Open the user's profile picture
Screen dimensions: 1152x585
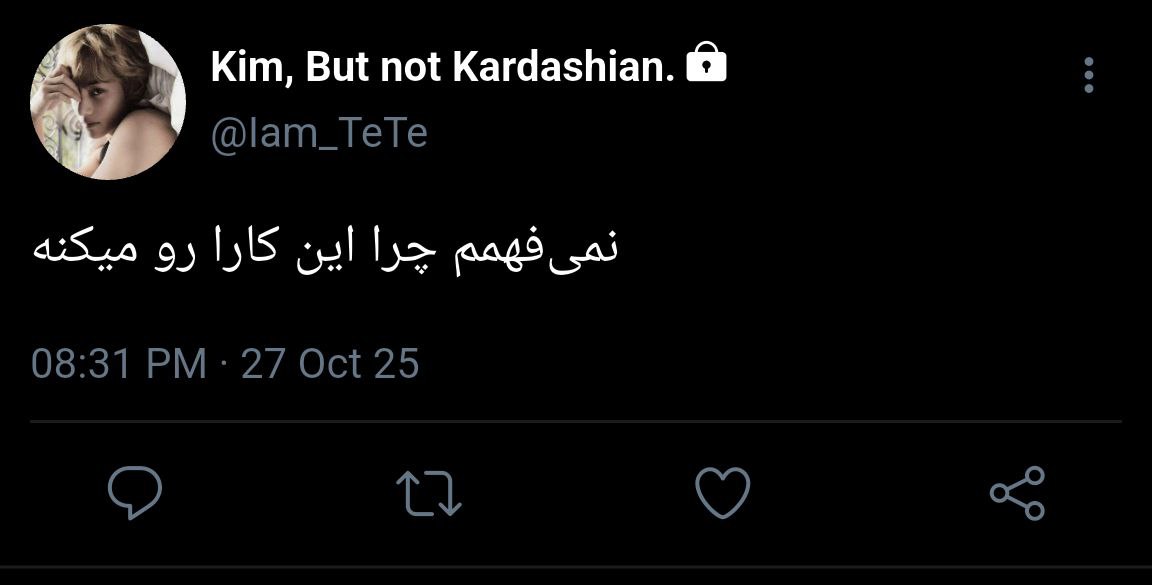tap(108, 101)
